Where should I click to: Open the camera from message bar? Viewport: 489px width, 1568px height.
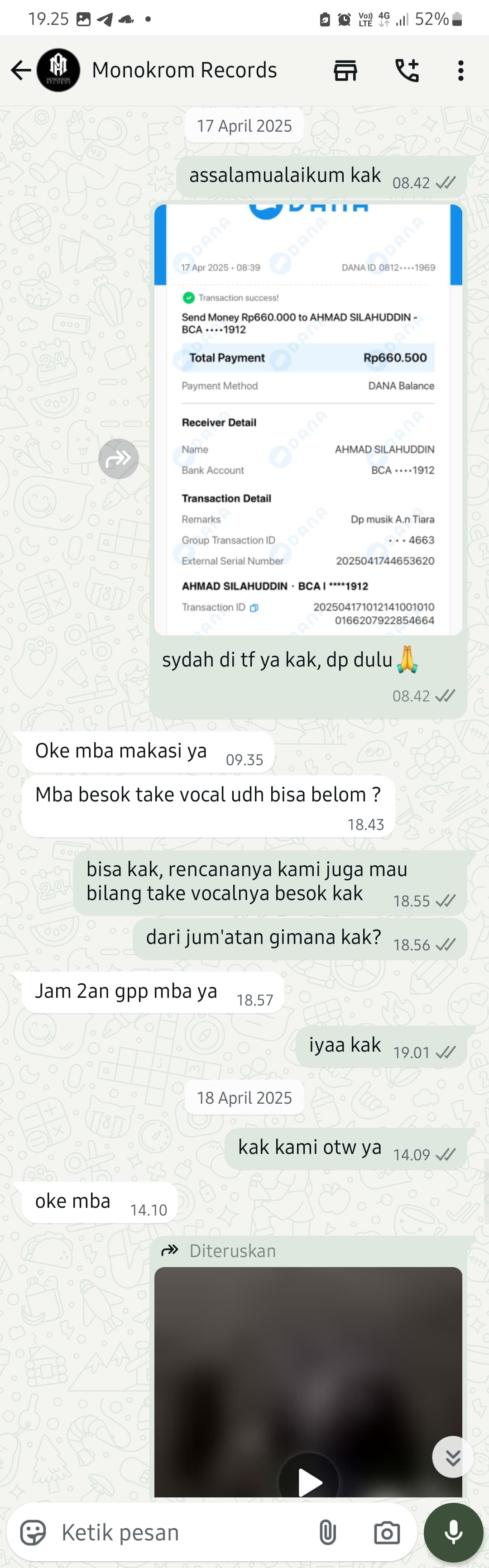(387, 1532)
